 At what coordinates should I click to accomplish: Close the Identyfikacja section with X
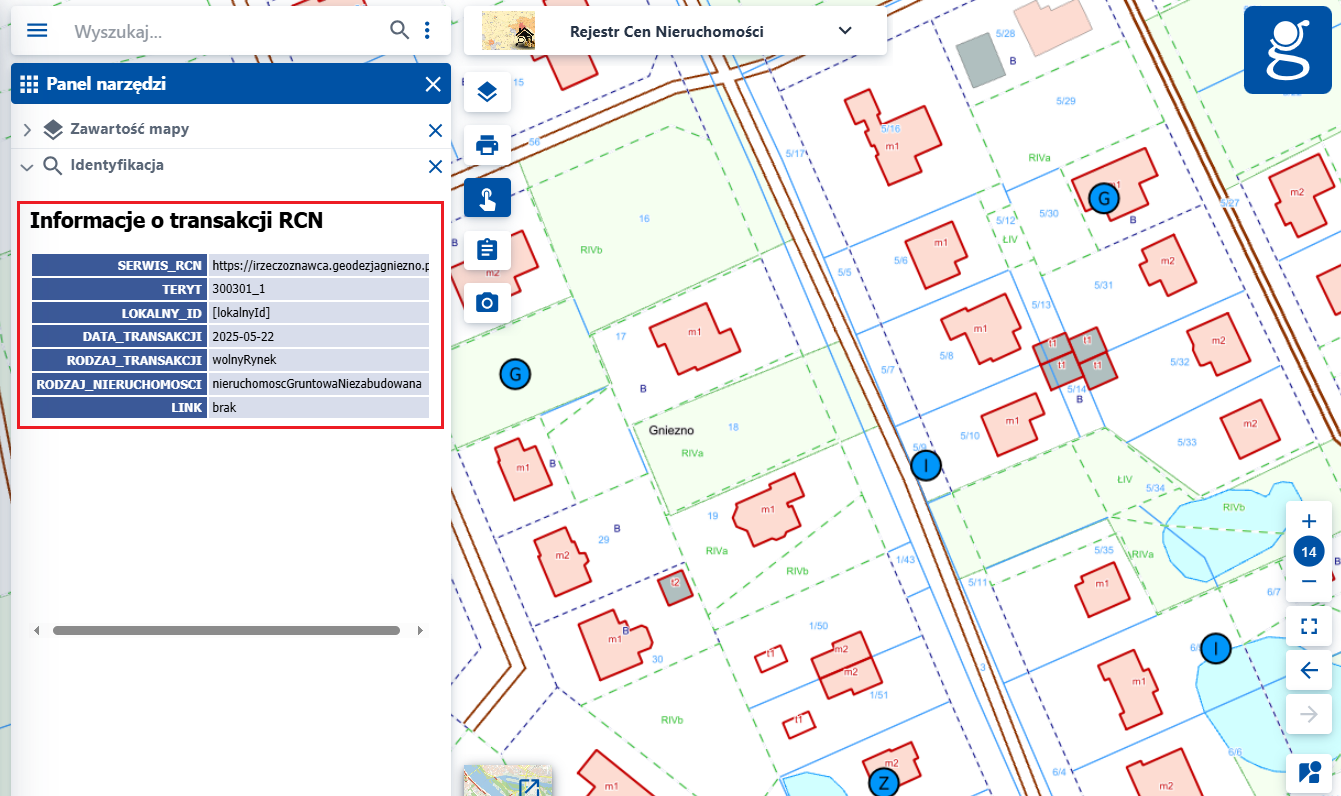[x=435, y=166]
